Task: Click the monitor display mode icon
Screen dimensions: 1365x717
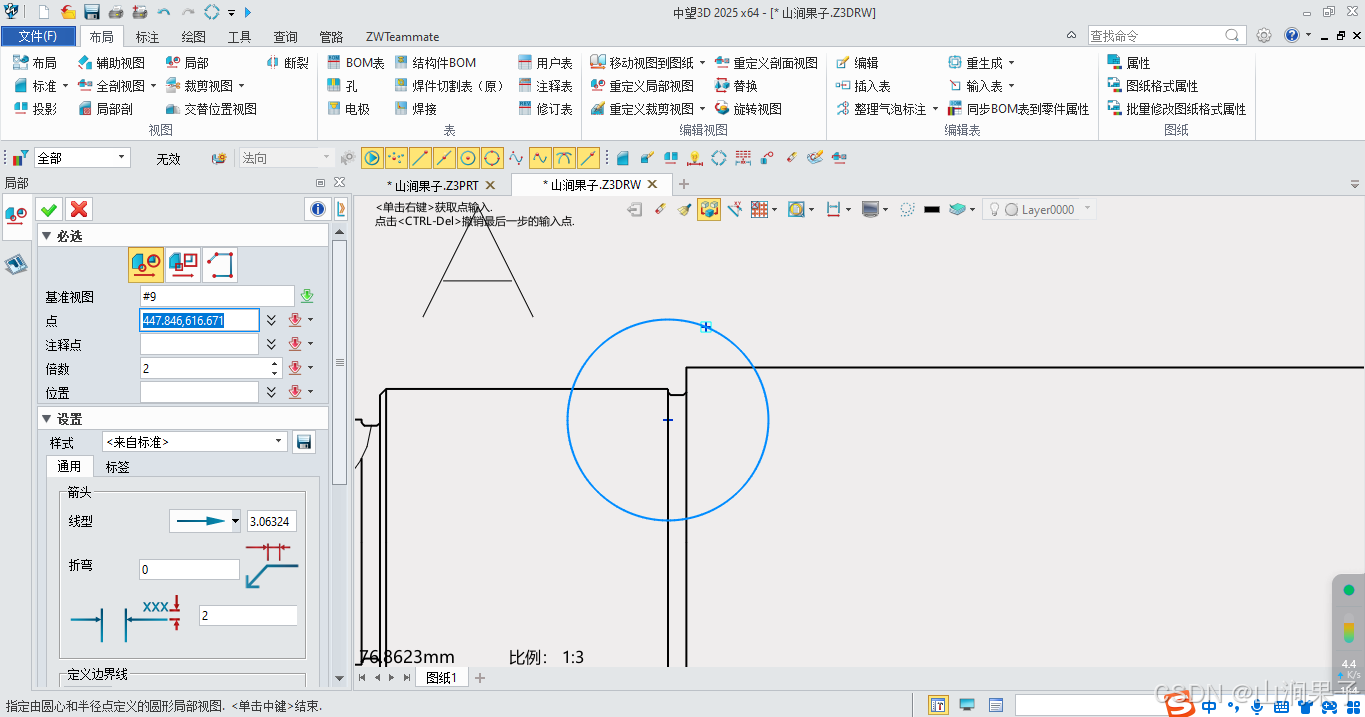Action: click(870, 209)
